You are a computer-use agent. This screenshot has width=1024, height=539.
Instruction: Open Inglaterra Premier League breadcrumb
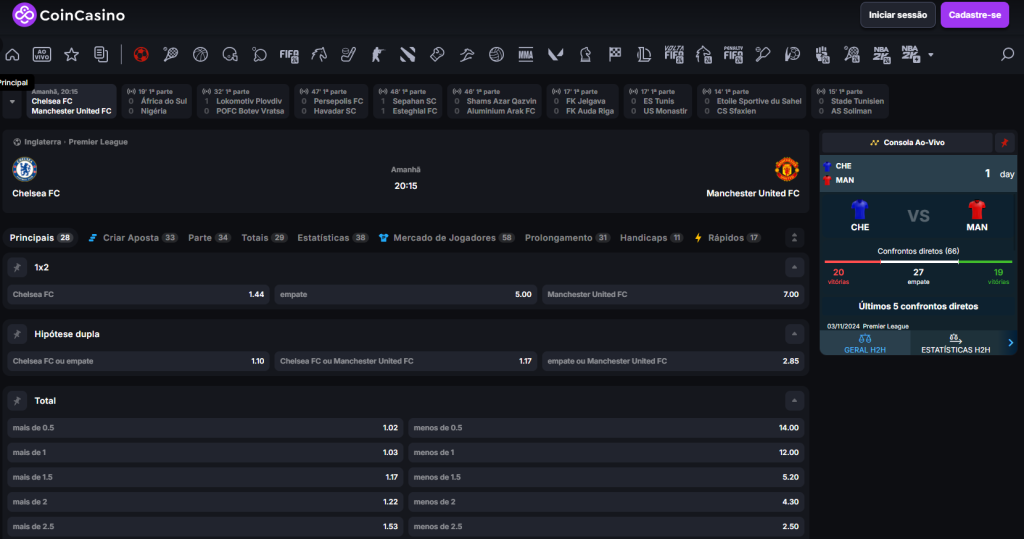pos(71,142)
